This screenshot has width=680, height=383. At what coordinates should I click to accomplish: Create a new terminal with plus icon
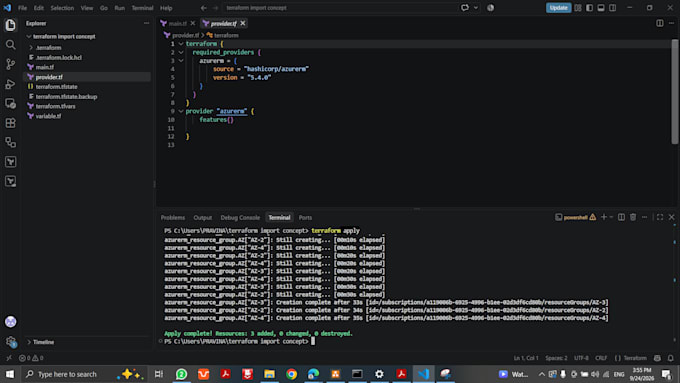point(604,217)
